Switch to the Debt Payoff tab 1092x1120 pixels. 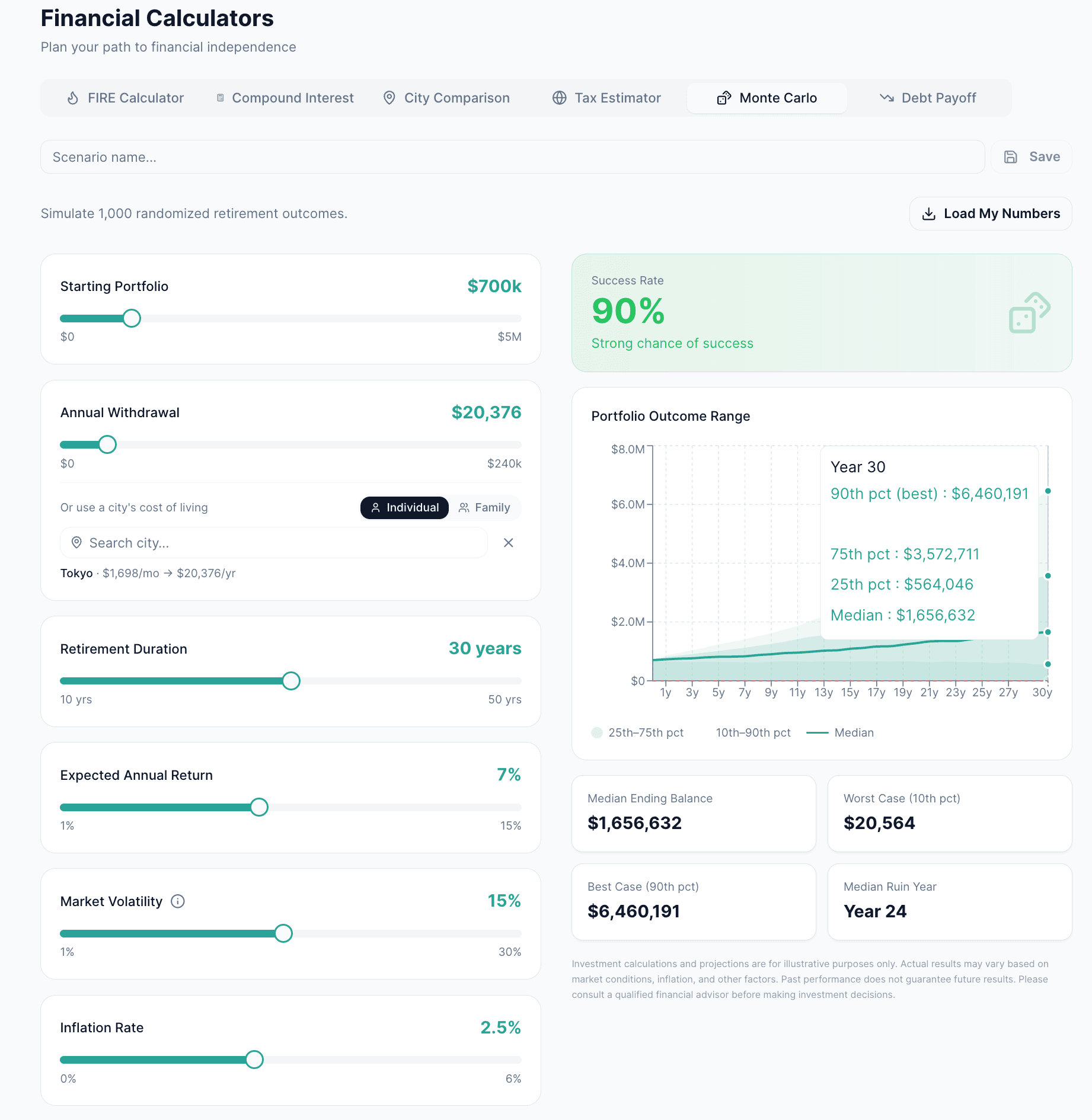pos(928,97)
